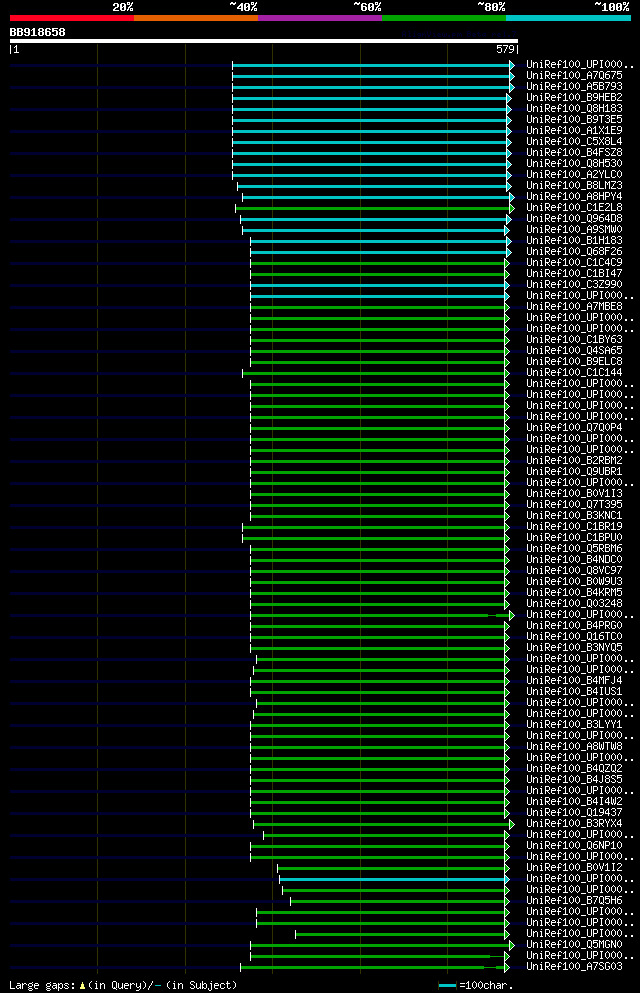
Task: Select UniRef100_A9SMW0 label
Action: point(574,230)
